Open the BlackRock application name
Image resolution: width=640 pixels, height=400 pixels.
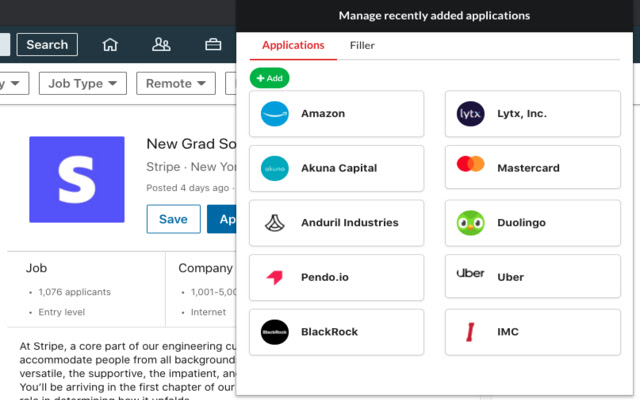(329, 332)
